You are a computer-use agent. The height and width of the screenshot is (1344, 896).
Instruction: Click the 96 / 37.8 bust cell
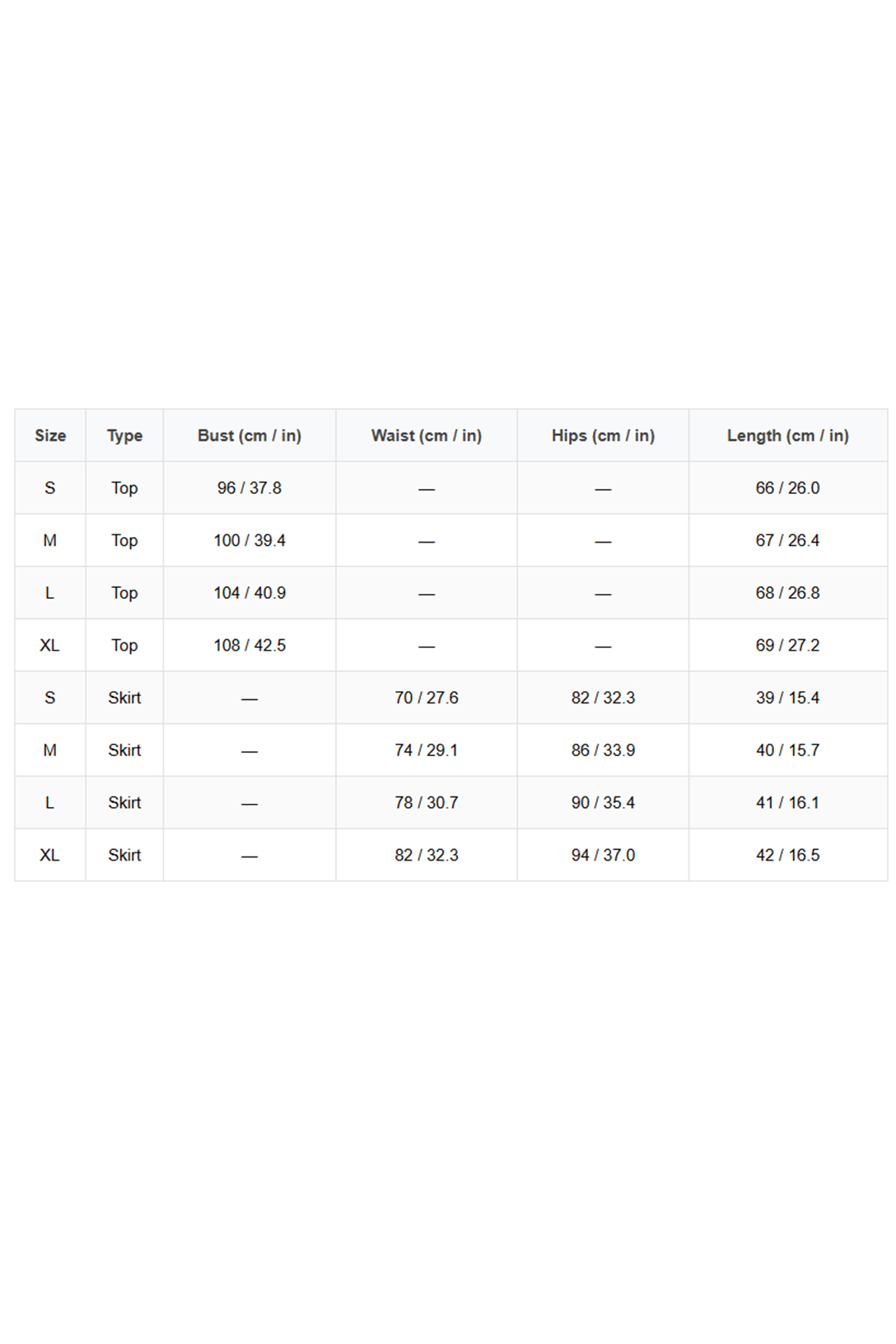[x=250, y=488]
